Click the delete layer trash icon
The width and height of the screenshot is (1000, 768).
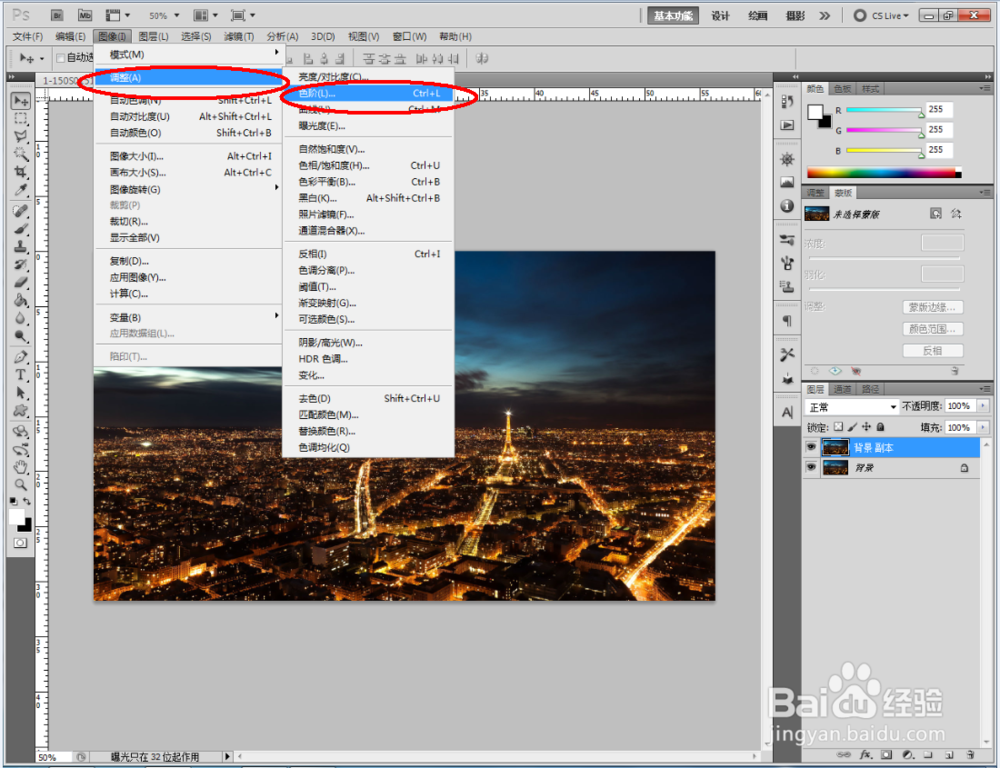pyautogui.click(x=970, y=755)
